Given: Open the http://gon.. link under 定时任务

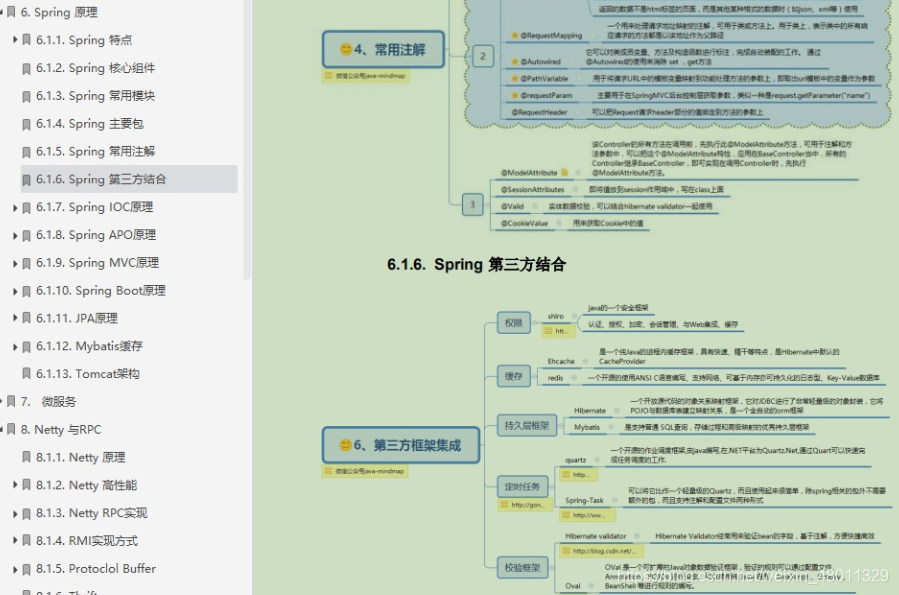Looking at the screenshot, I should [x=525, y=504].
